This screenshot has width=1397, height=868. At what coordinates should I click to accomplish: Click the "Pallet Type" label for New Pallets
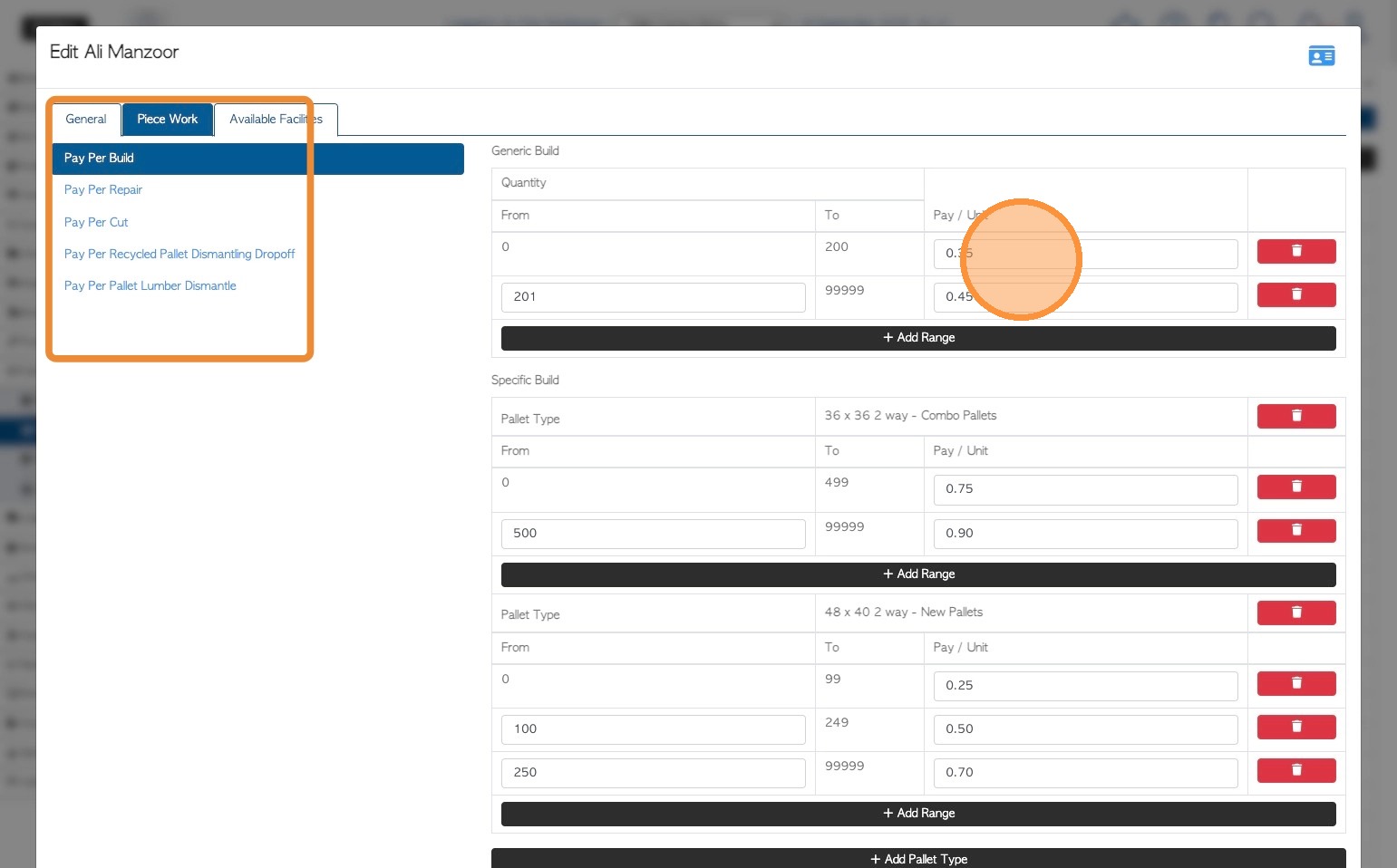click(x=530, y=615)
